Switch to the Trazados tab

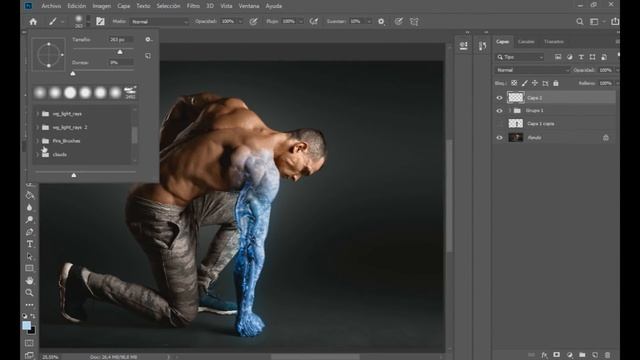(x=554, y=42)
